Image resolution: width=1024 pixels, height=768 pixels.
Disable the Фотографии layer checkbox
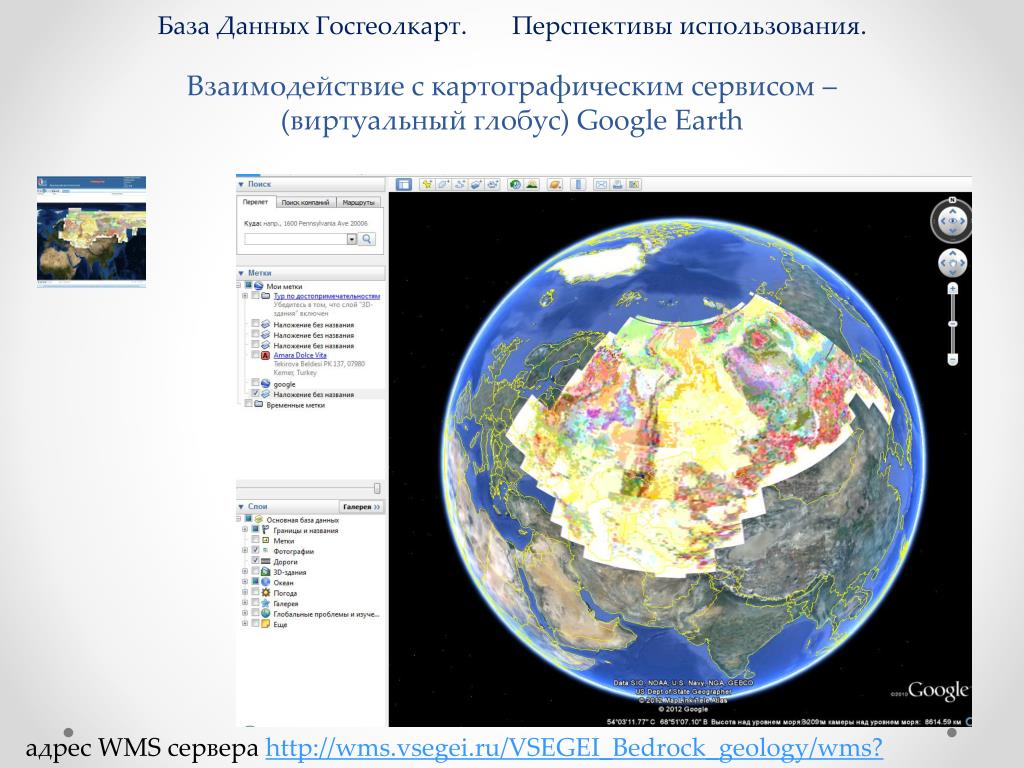pyautogui.click(x=255, y=551)
